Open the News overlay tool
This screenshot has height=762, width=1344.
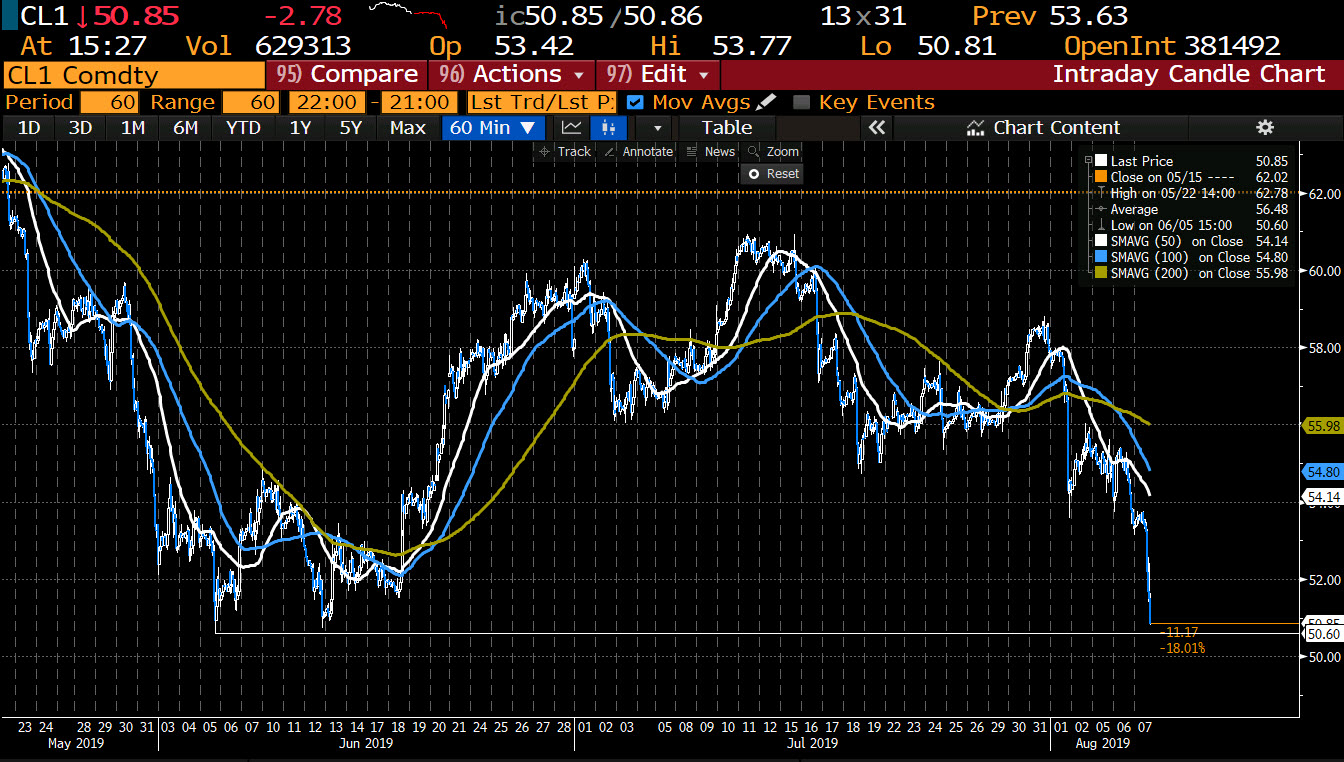click(x=712, y=152)
